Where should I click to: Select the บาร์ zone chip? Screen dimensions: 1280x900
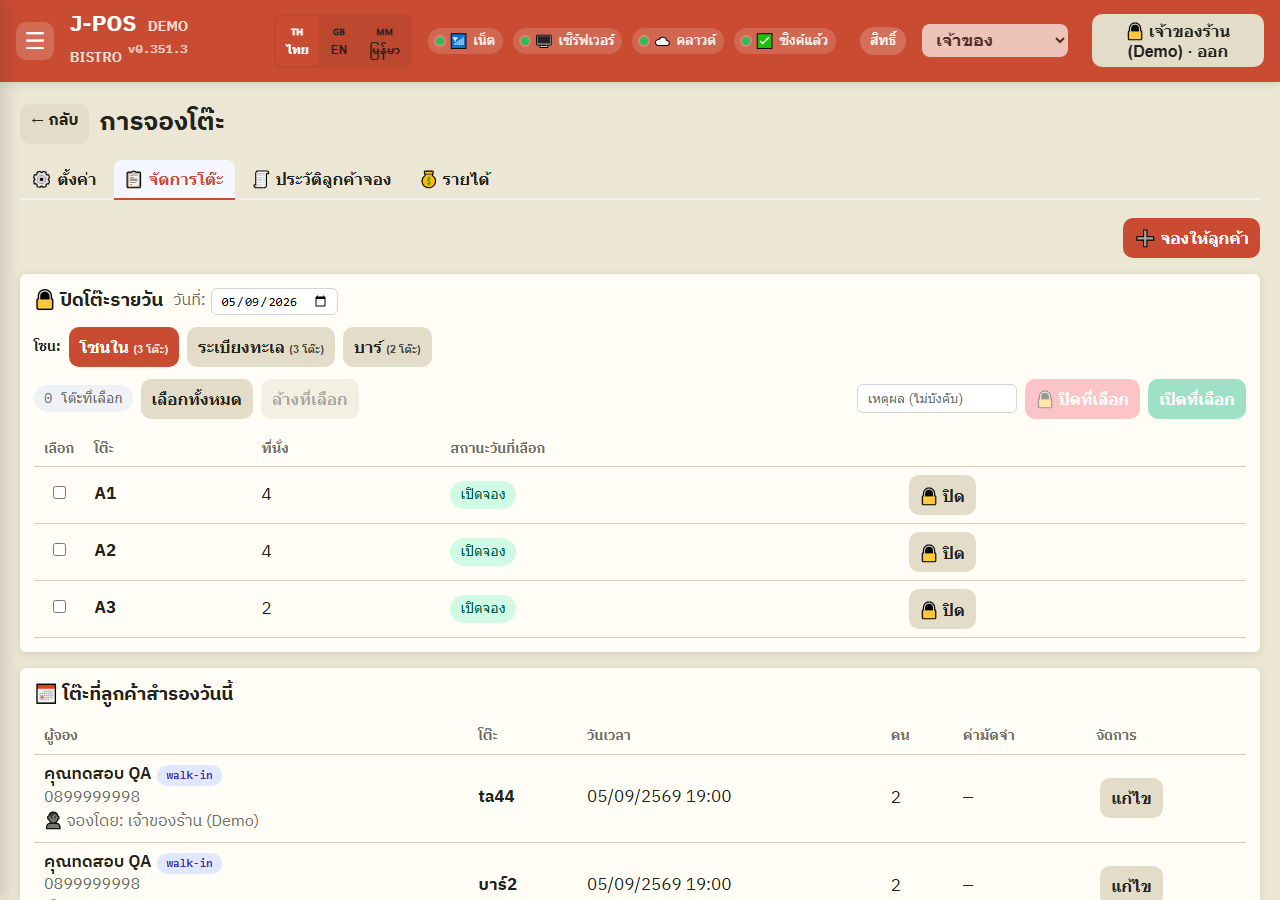(387, 347)
